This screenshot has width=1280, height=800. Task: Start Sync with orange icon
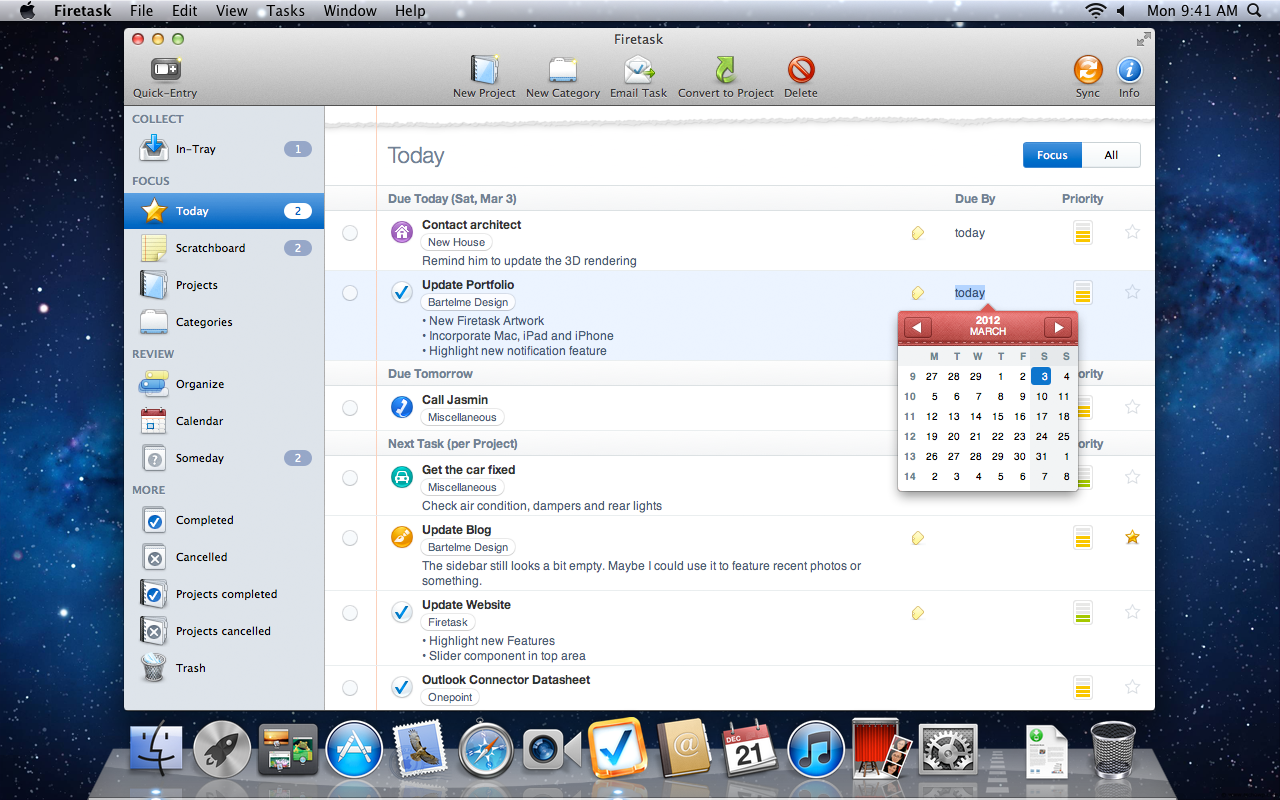coord(1088,69)
